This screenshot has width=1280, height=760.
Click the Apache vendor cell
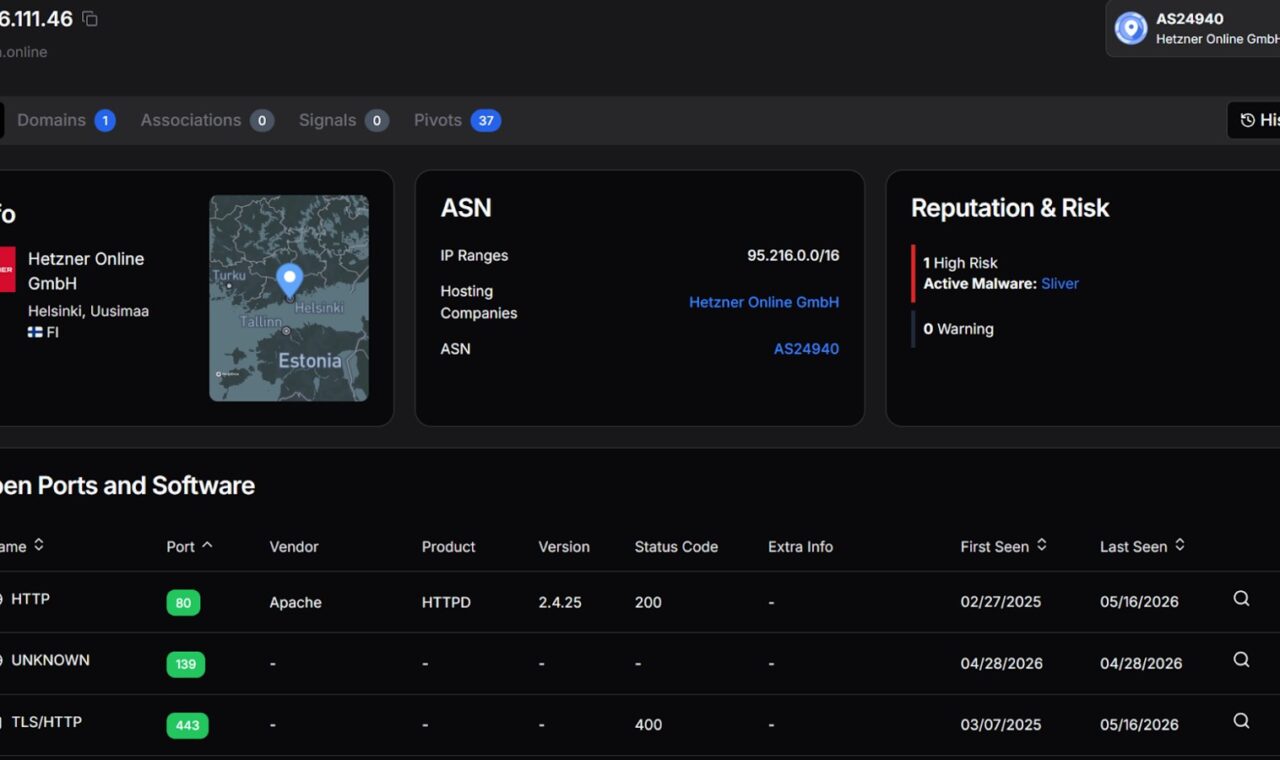point(295,602)
